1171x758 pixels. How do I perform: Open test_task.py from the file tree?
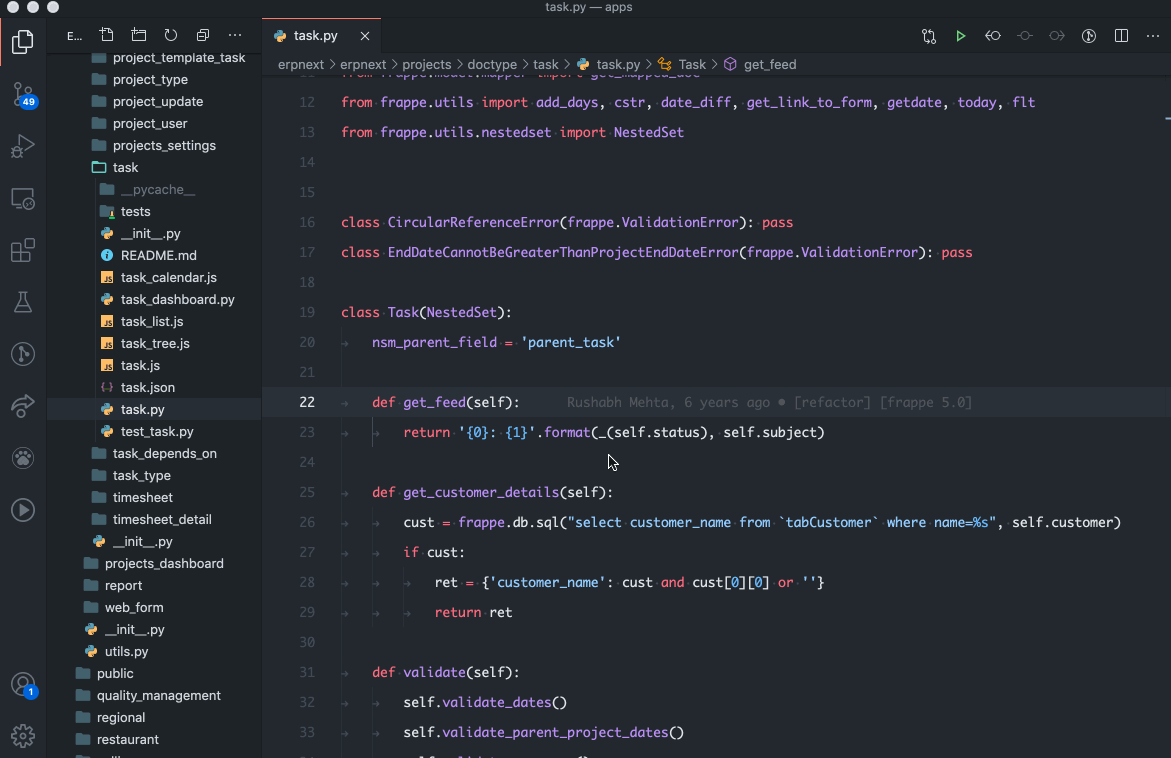coord(157,432)
